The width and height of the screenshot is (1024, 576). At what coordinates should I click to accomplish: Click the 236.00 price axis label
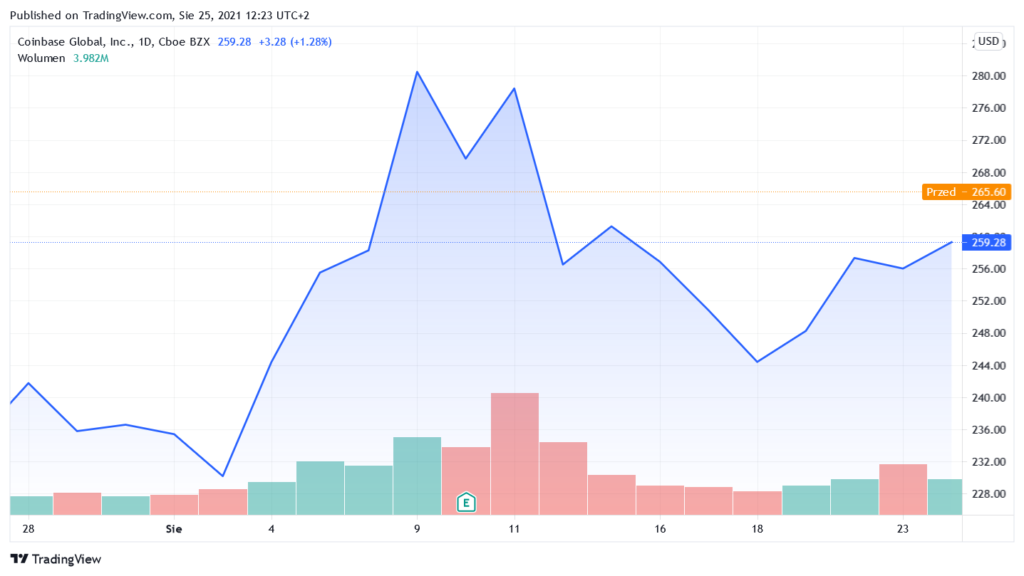tap(989, 430)
